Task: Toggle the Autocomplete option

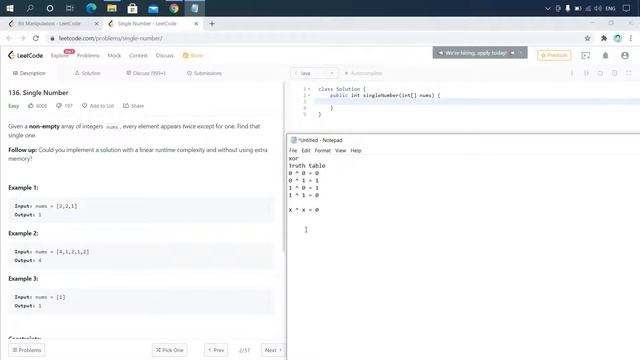Action: (363, 73)
